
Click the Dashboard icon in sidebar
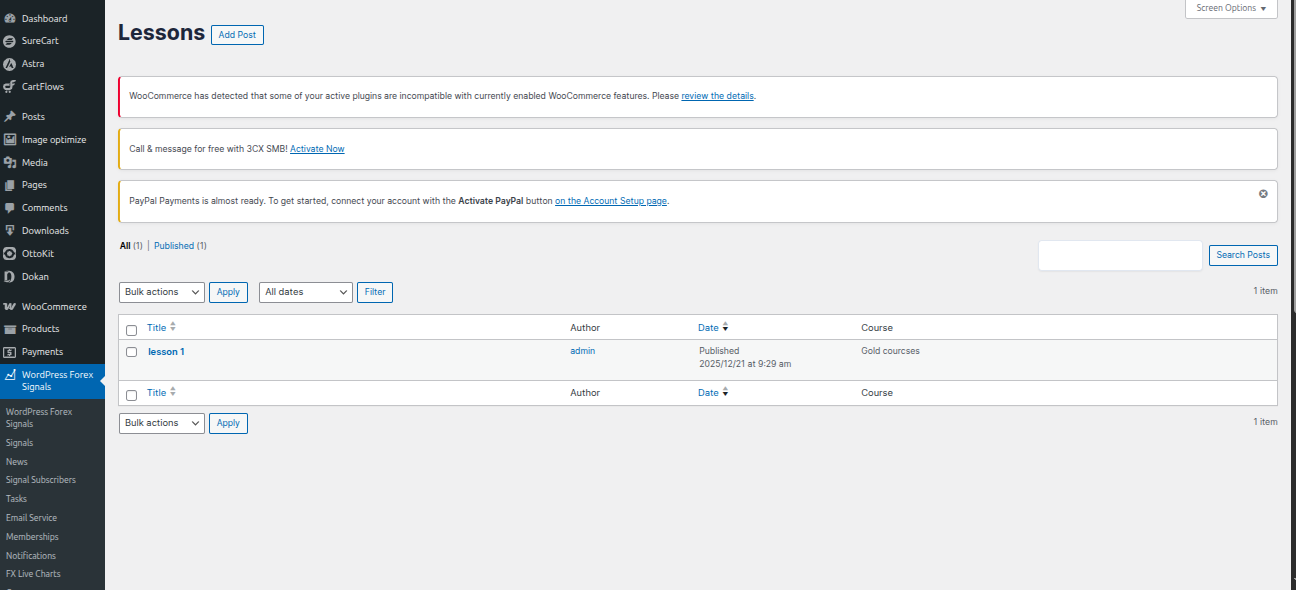10,19
